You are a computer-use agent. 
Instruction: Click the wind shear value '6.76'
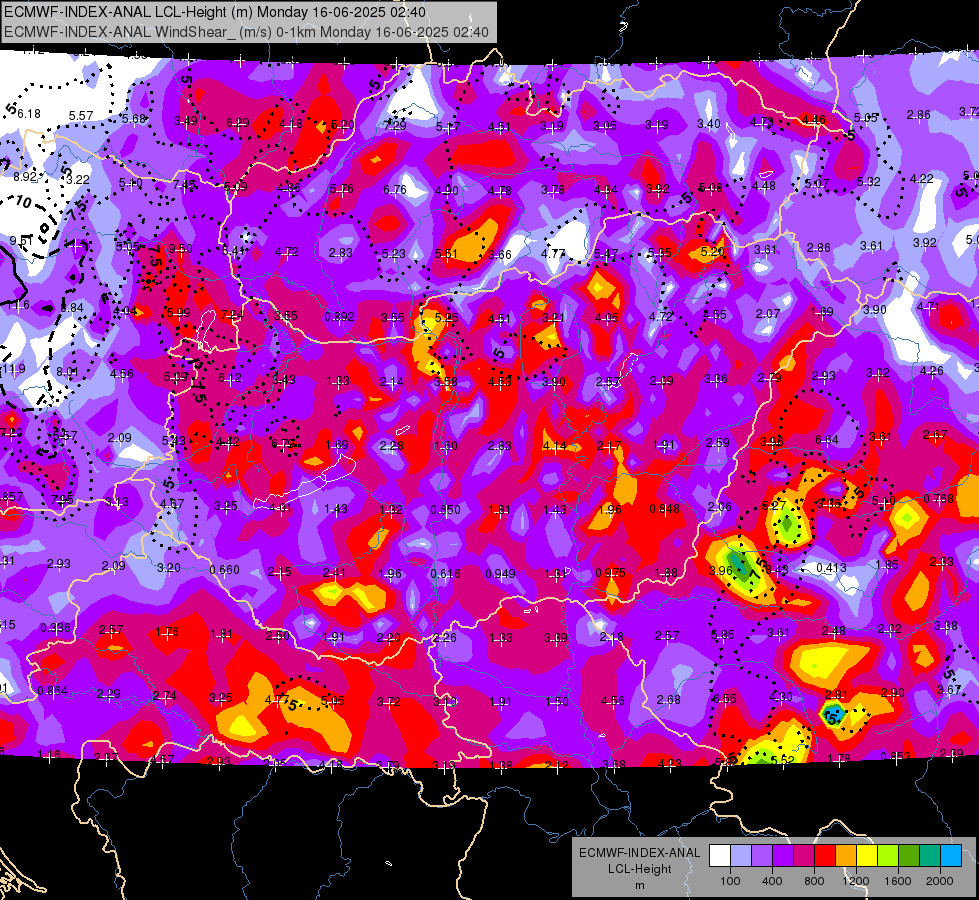pos(395,190)
